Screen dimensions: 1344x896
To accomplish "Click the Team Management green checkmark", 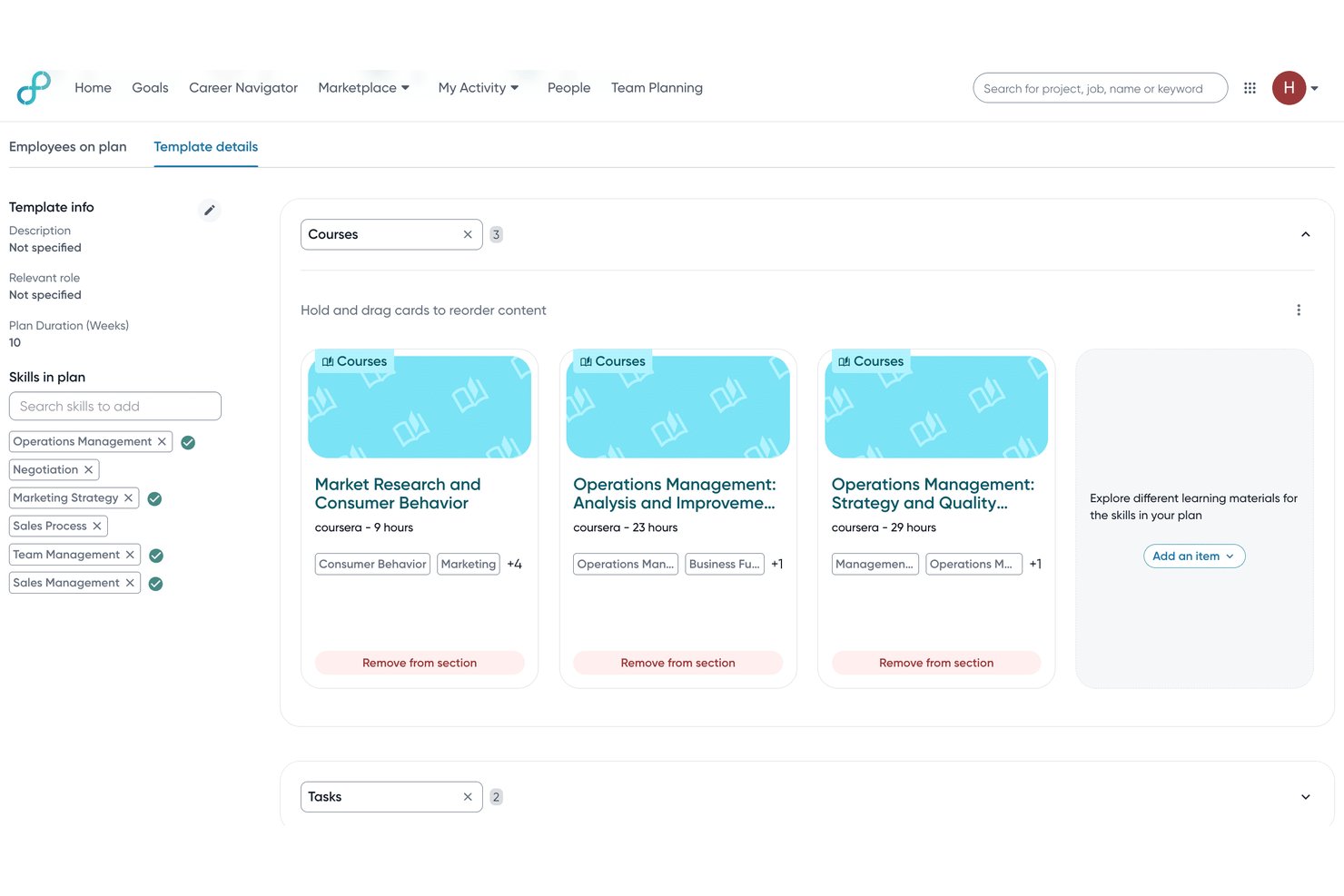I will click(156, 556).
